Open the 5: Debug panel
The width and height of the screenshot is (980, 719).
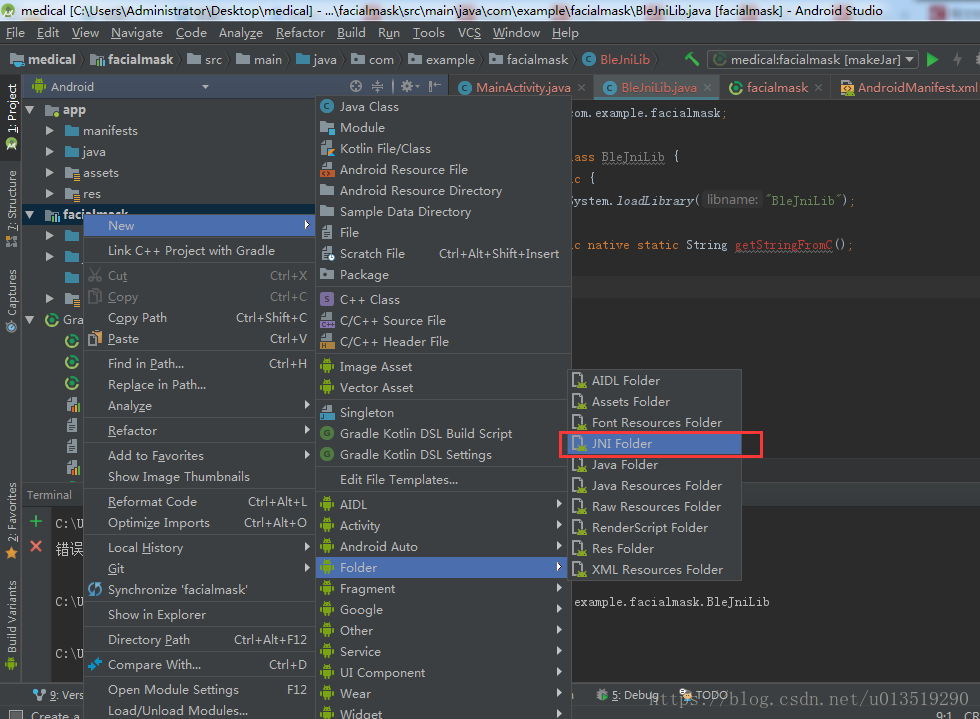click(628, 695)
